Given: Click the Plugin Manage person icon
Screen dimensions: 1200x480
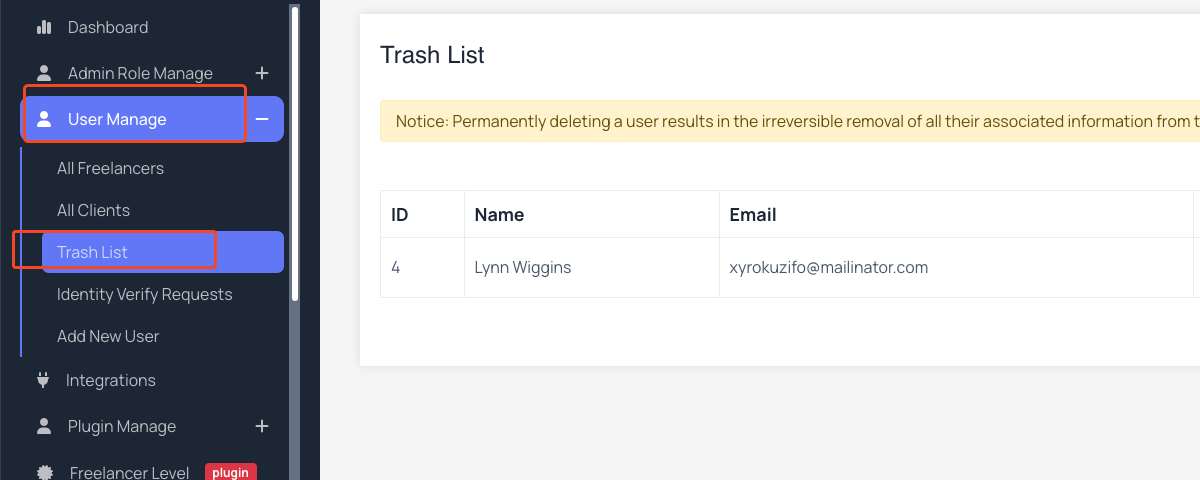Looking at the screenshot, I should [44, 426].
